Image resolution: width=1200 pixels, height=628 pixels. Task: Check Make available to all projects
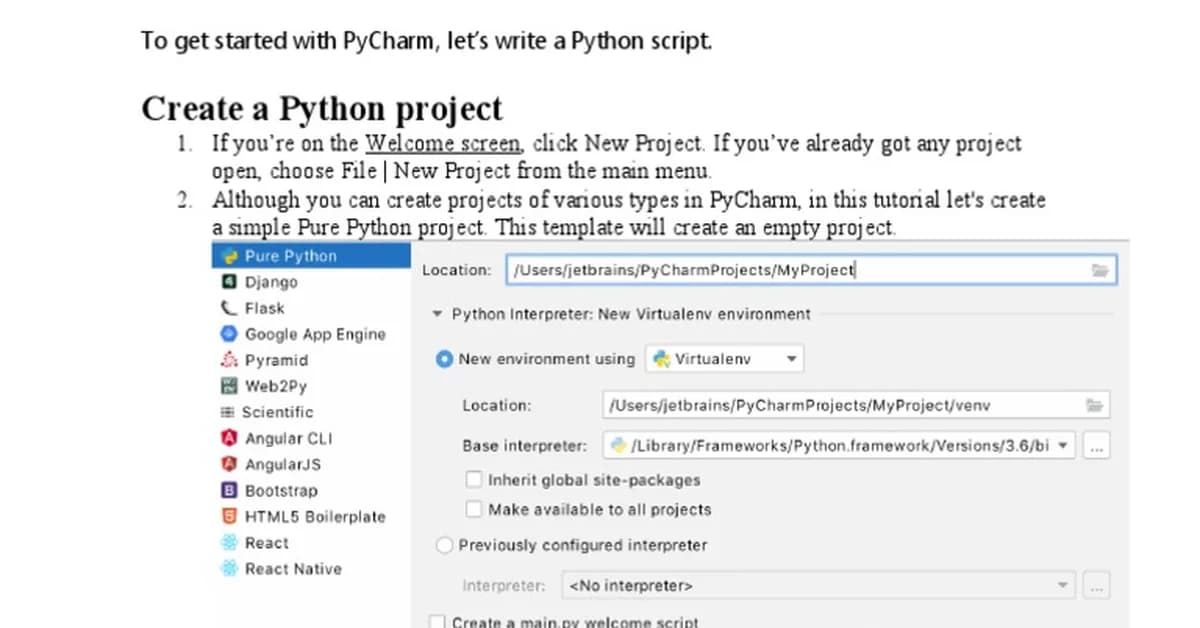[x=474, y=509]
